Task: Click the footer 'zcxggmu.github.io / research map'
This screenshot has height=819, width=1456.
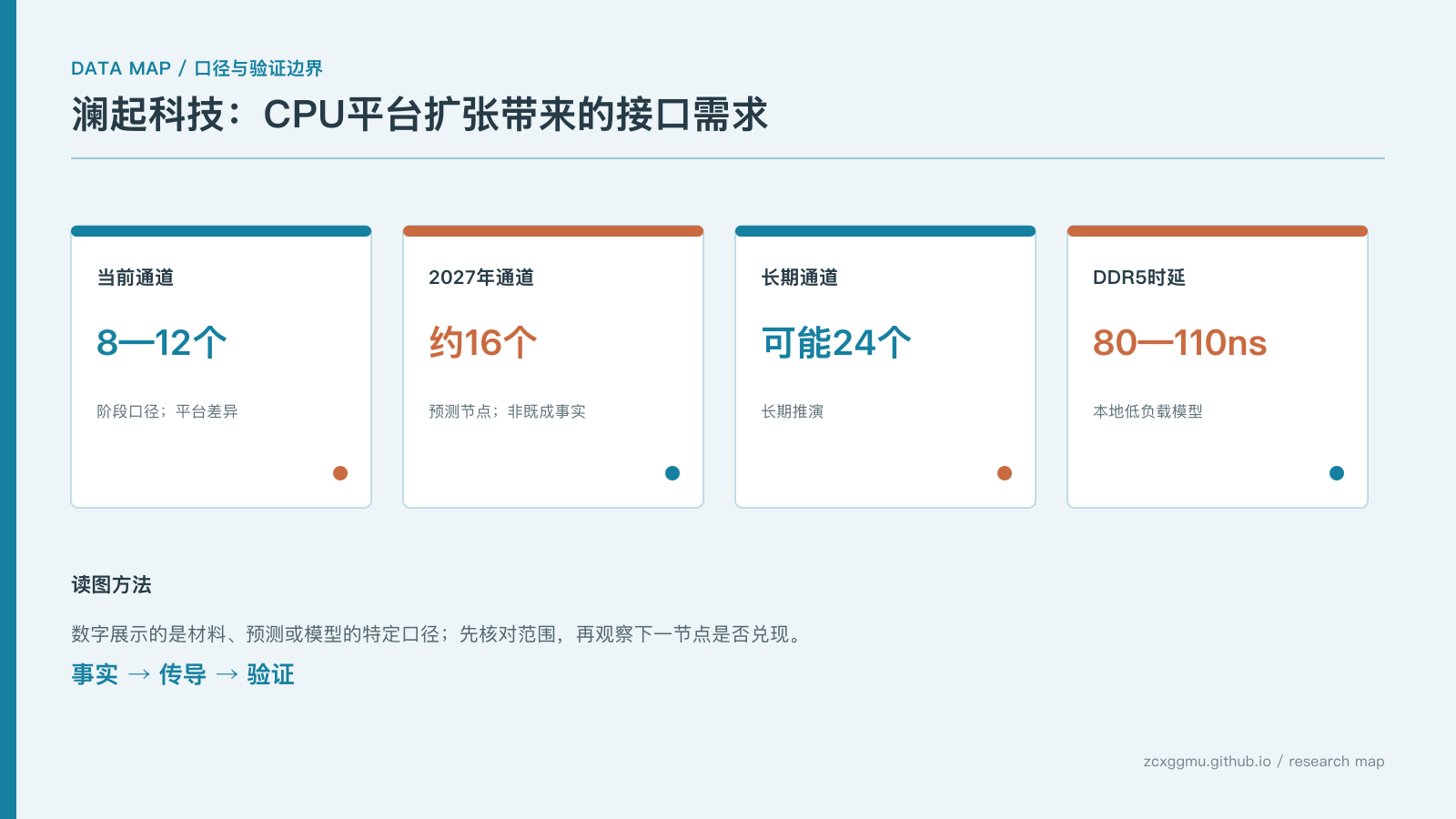Action: [1264, 762]
